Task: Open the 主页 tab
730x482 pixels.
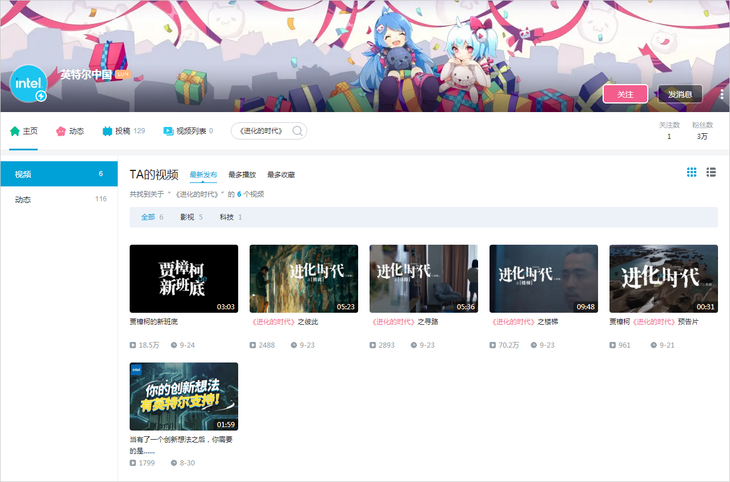Action: click(x=24, y=131)
